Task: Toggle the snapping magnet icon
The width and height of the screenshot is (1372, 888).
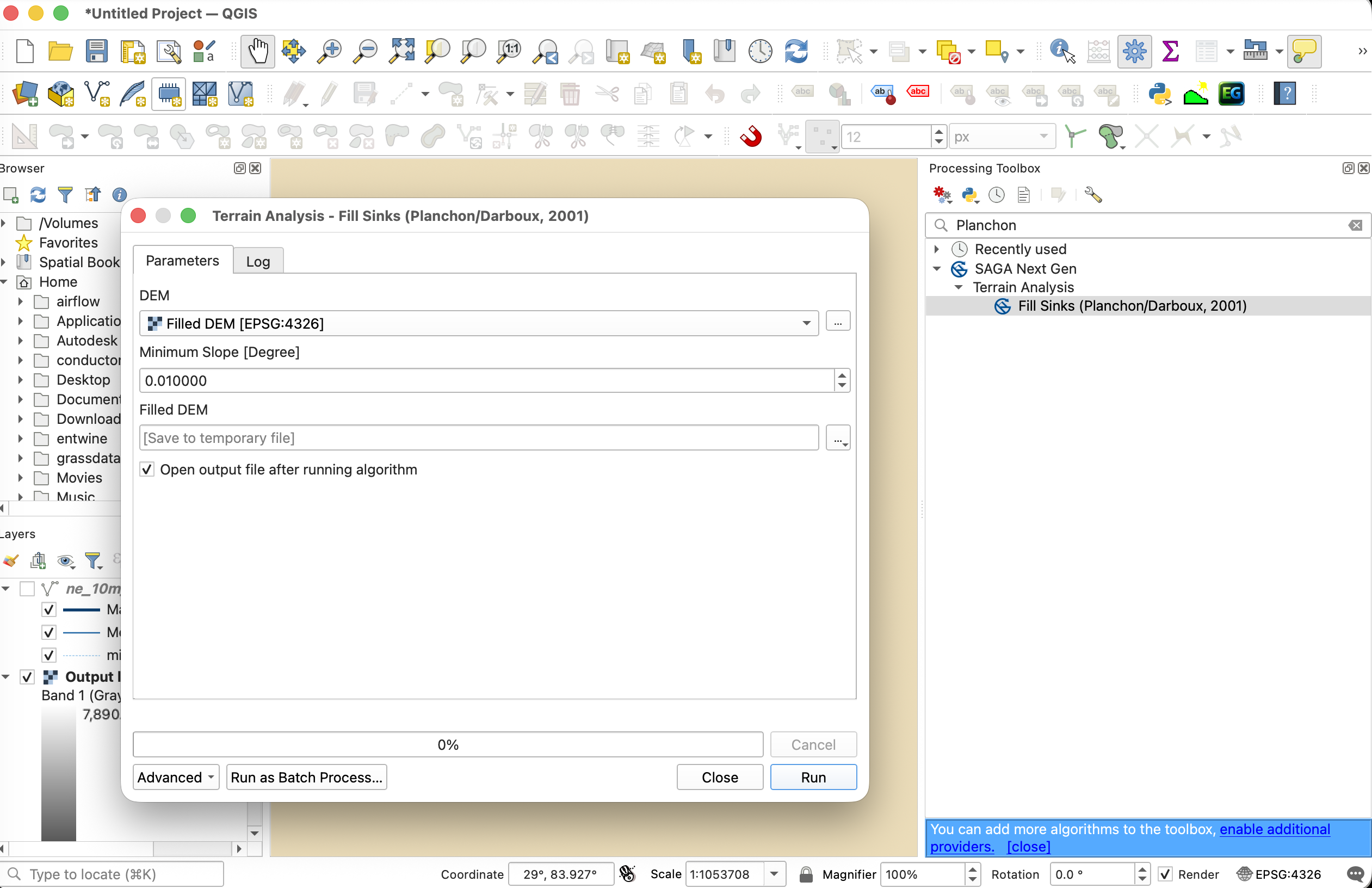Action: click(x=751, y=137)
